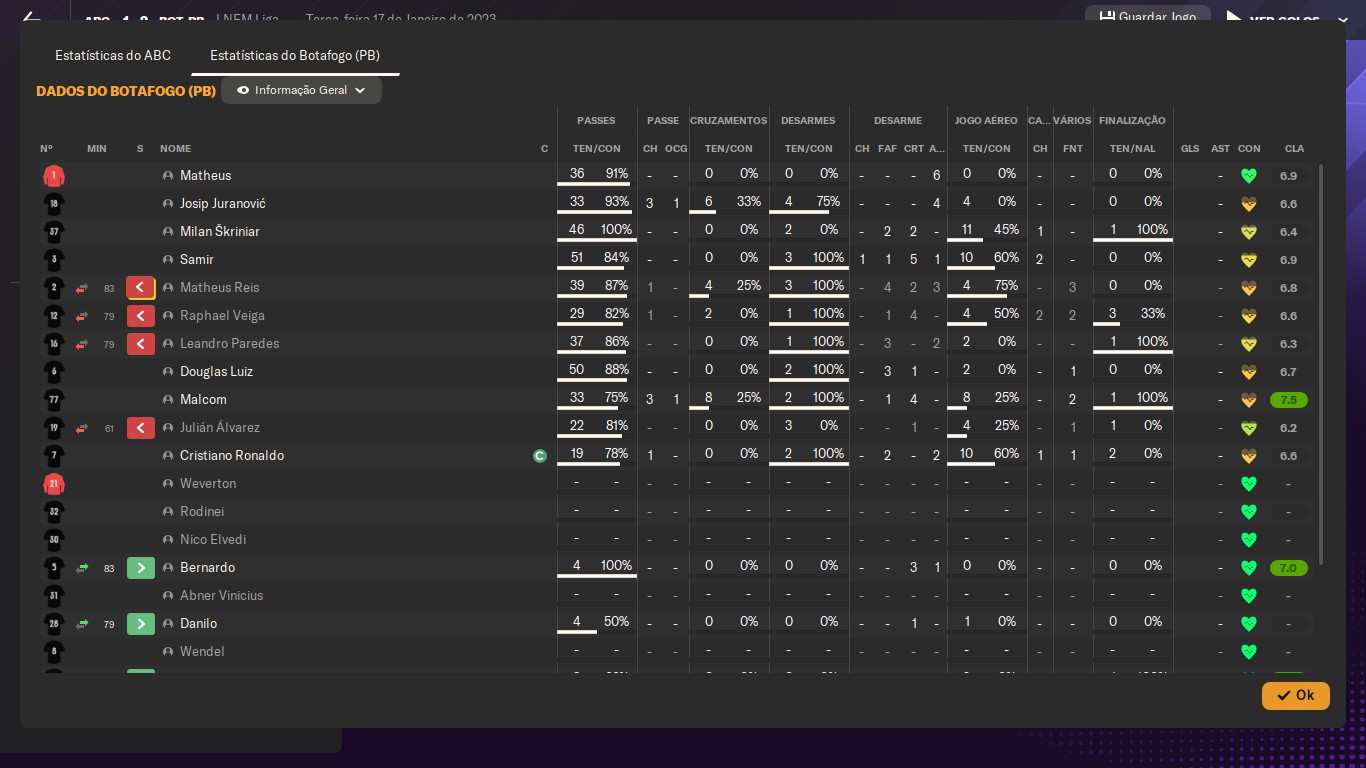Click red substitution swap icon for Matheus Reis
The width and height of the screenshot is (1366, 768).
[x=82, y=288]
